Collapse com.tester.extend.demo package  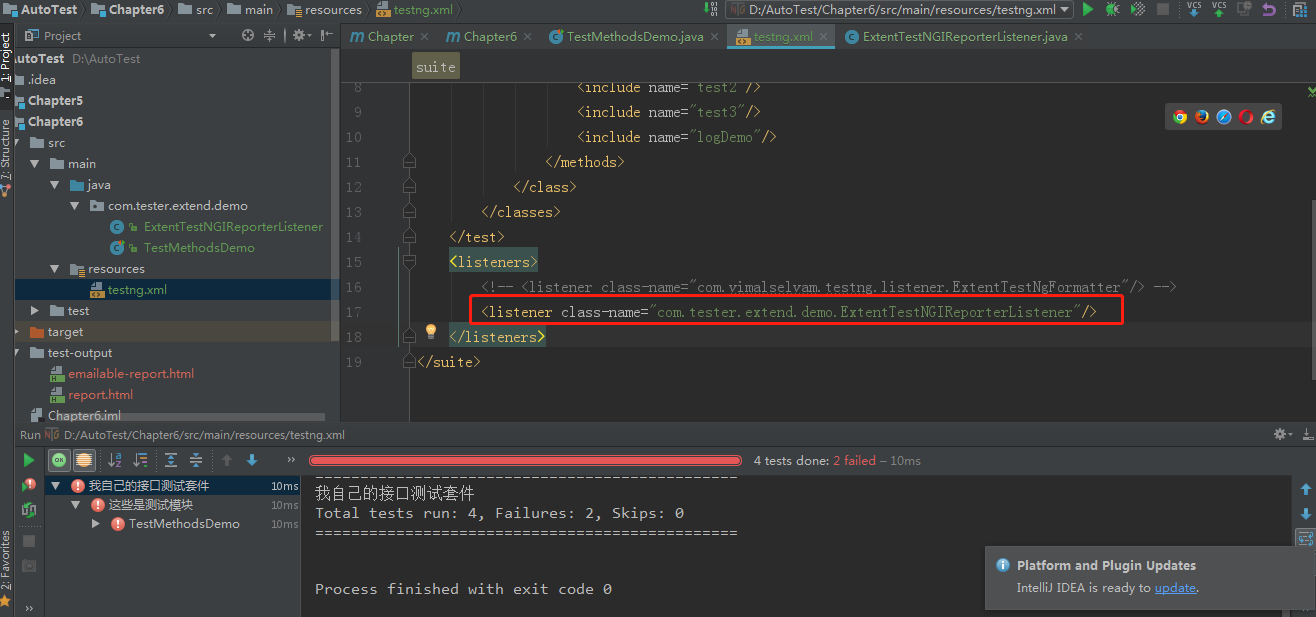click(x=75, y=206)
